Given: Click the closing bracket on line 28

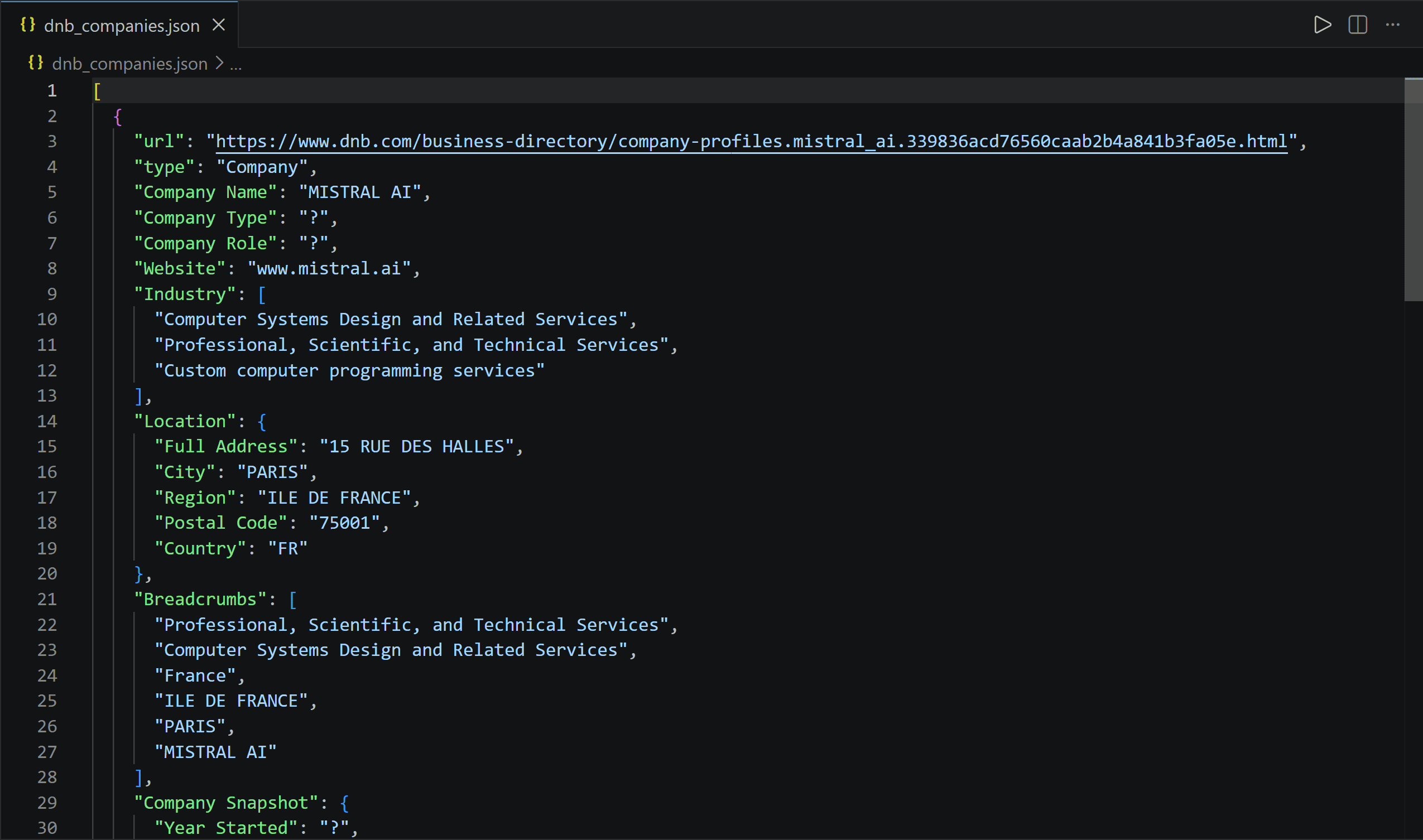Looking at the screenshot, I should click(x=138, y=778).
